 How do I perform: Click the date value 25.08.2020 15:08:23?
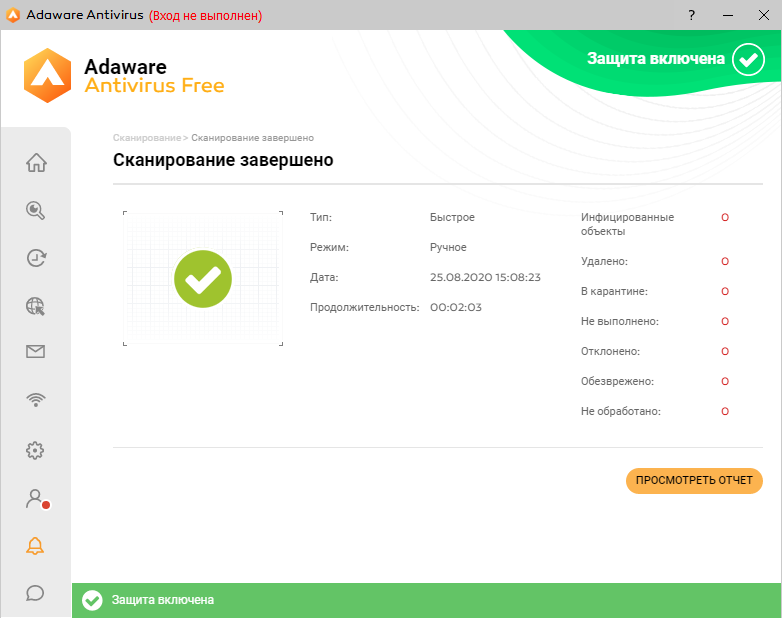(x=485, y=277)
